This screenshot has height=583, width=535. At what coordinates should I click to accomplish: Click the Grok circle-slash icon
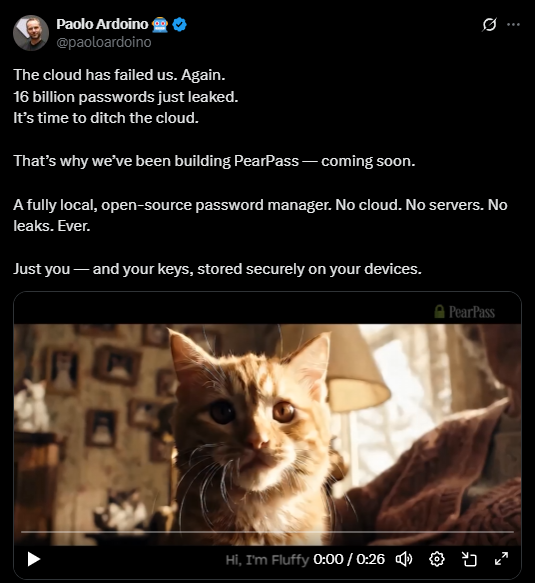pos(489,25)
